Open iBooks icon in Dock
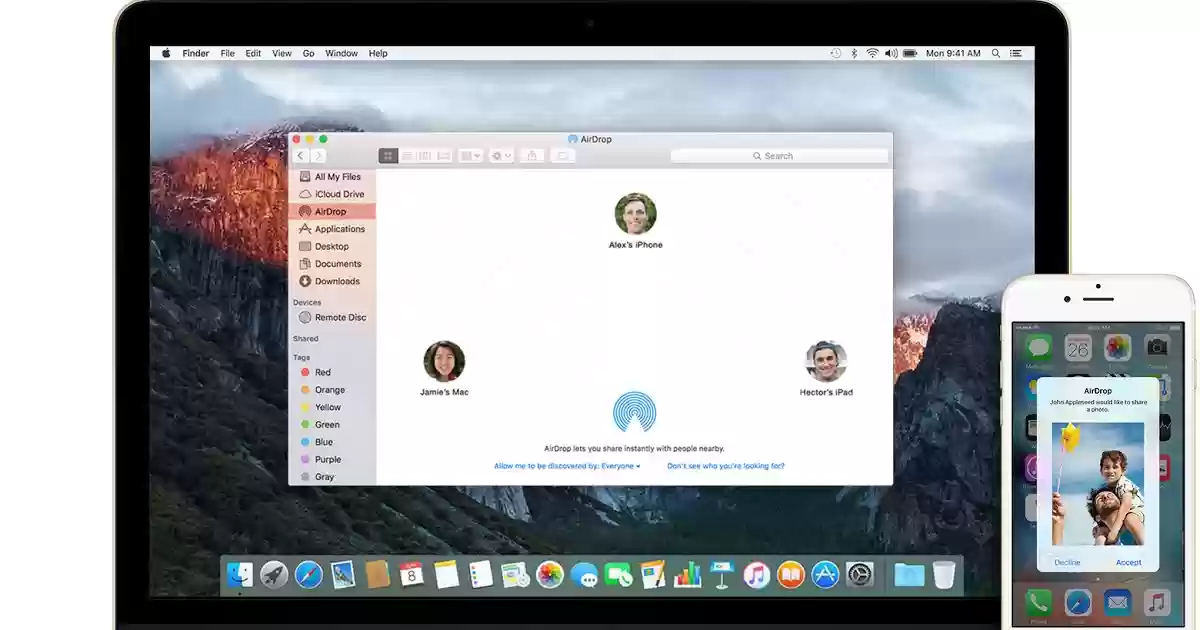Viewport: 1200px width, 630px height. pos(791,575)
